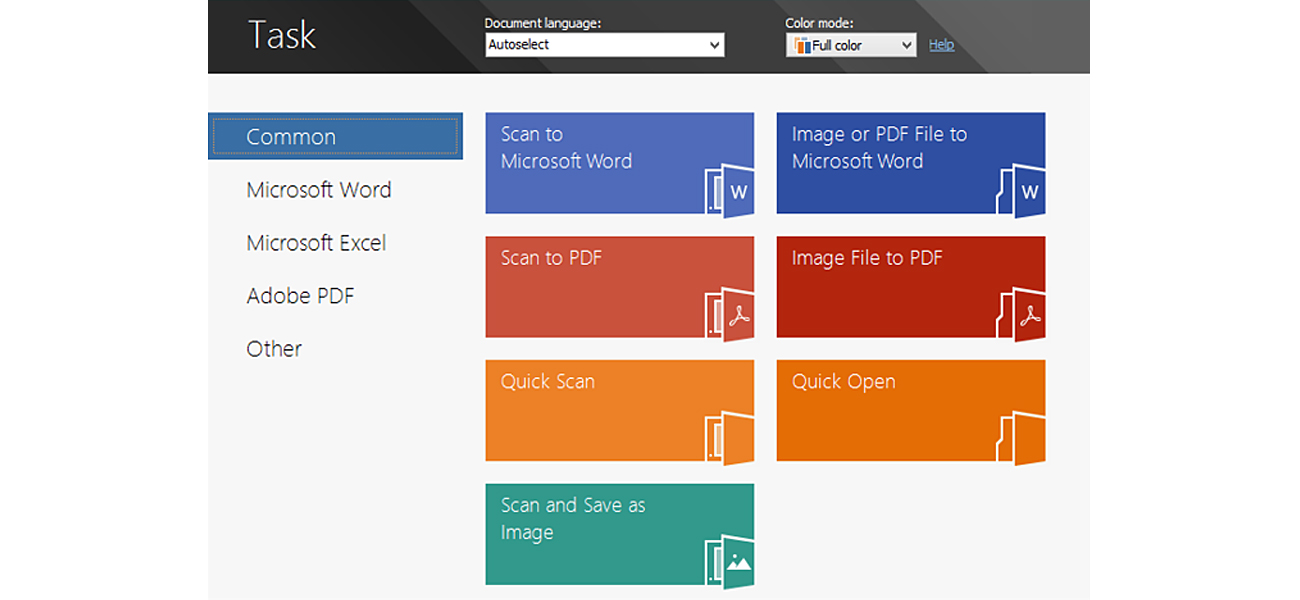Open the Adobe PDF category
1300x600 pixels.
300,296
